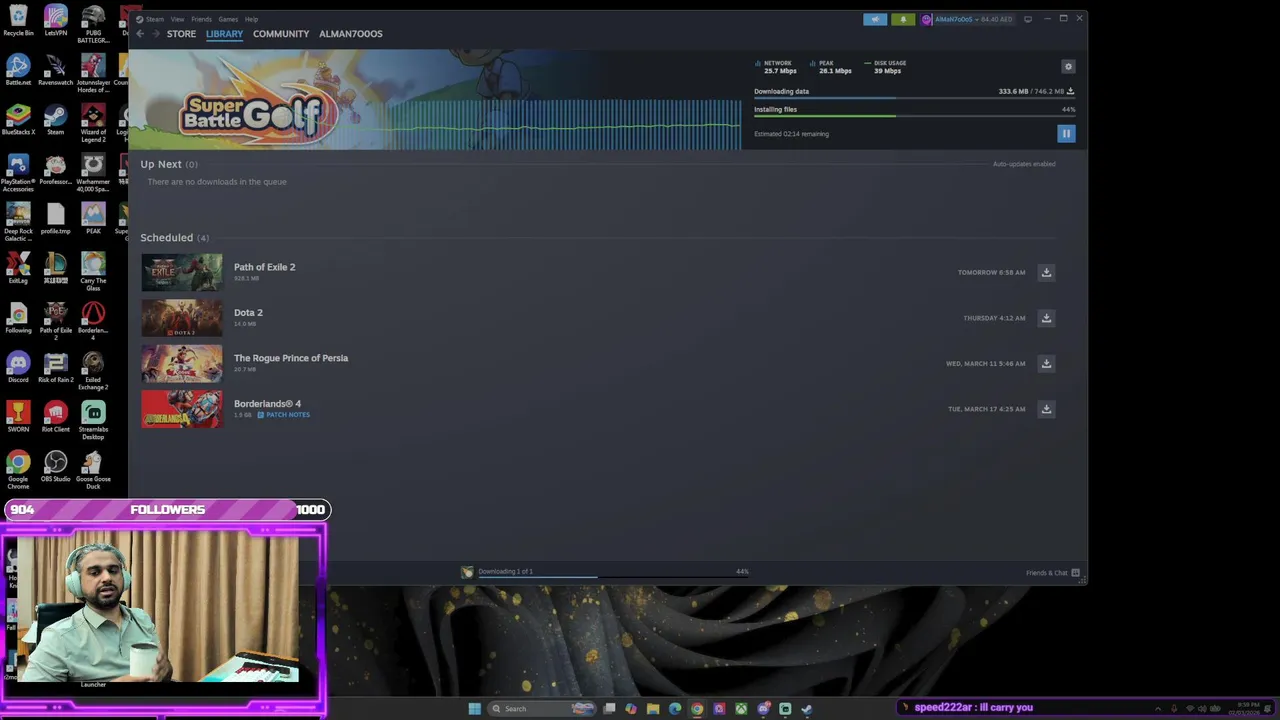This screenshot has height=720, width=1280.
Task: Select Deep Rock Galactic desktop icon
Action: coord(18,221)
